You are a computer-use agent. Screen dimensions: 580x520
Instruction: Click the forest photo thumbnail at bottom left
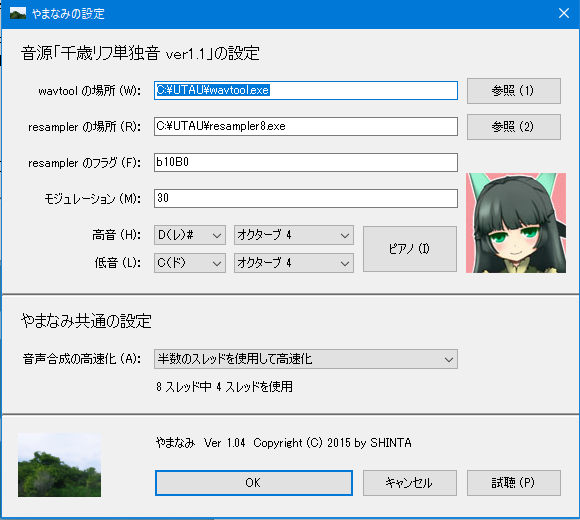(59, 465)
